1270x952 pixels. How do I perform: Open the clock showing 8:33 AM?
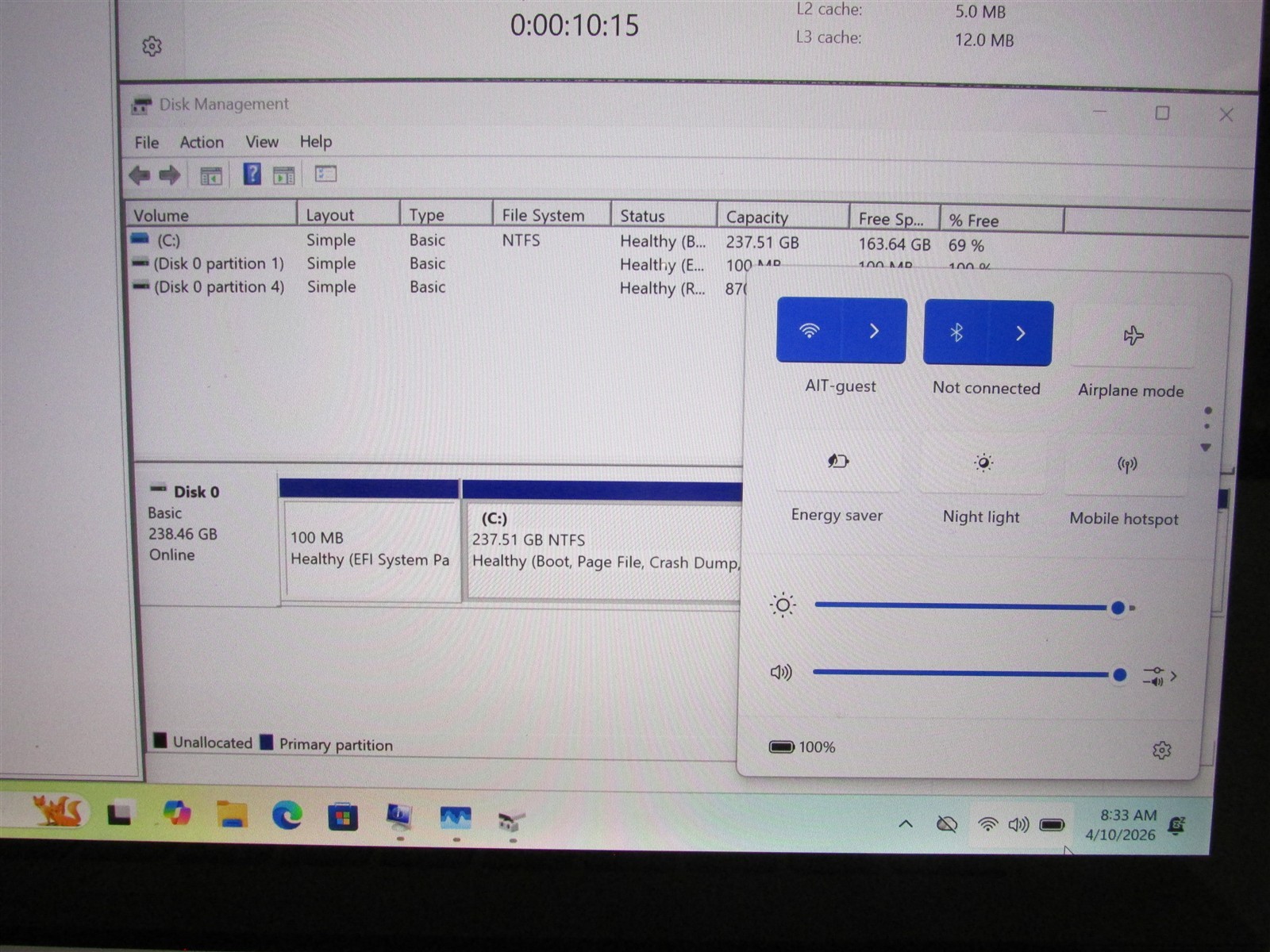click(x=1121, y=825)
